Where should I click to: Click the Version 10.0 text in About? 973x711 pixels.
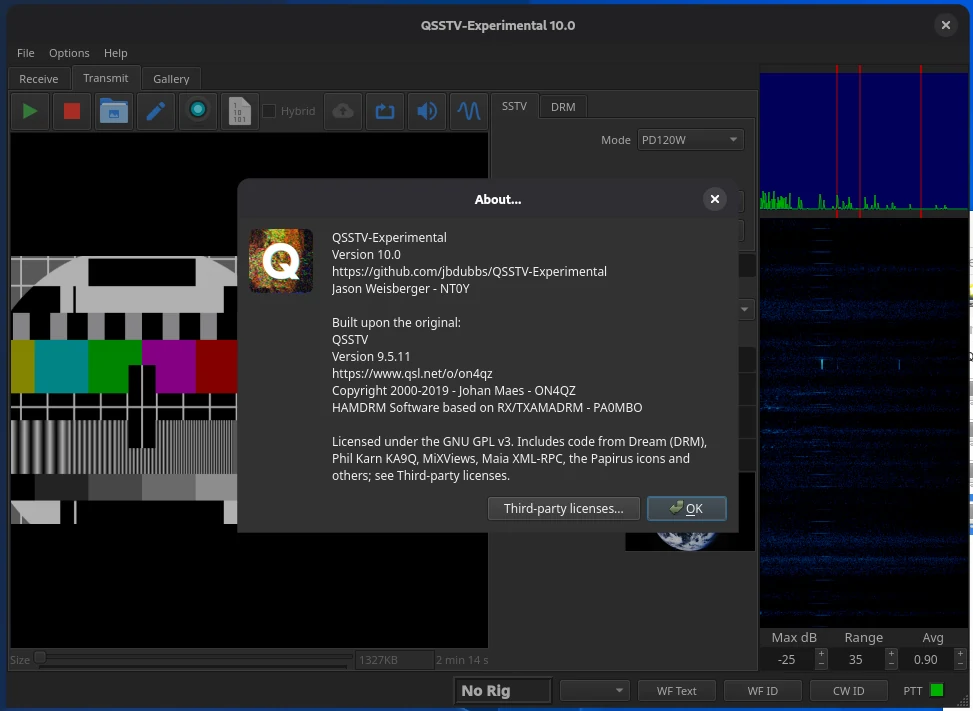pos(366,254)
